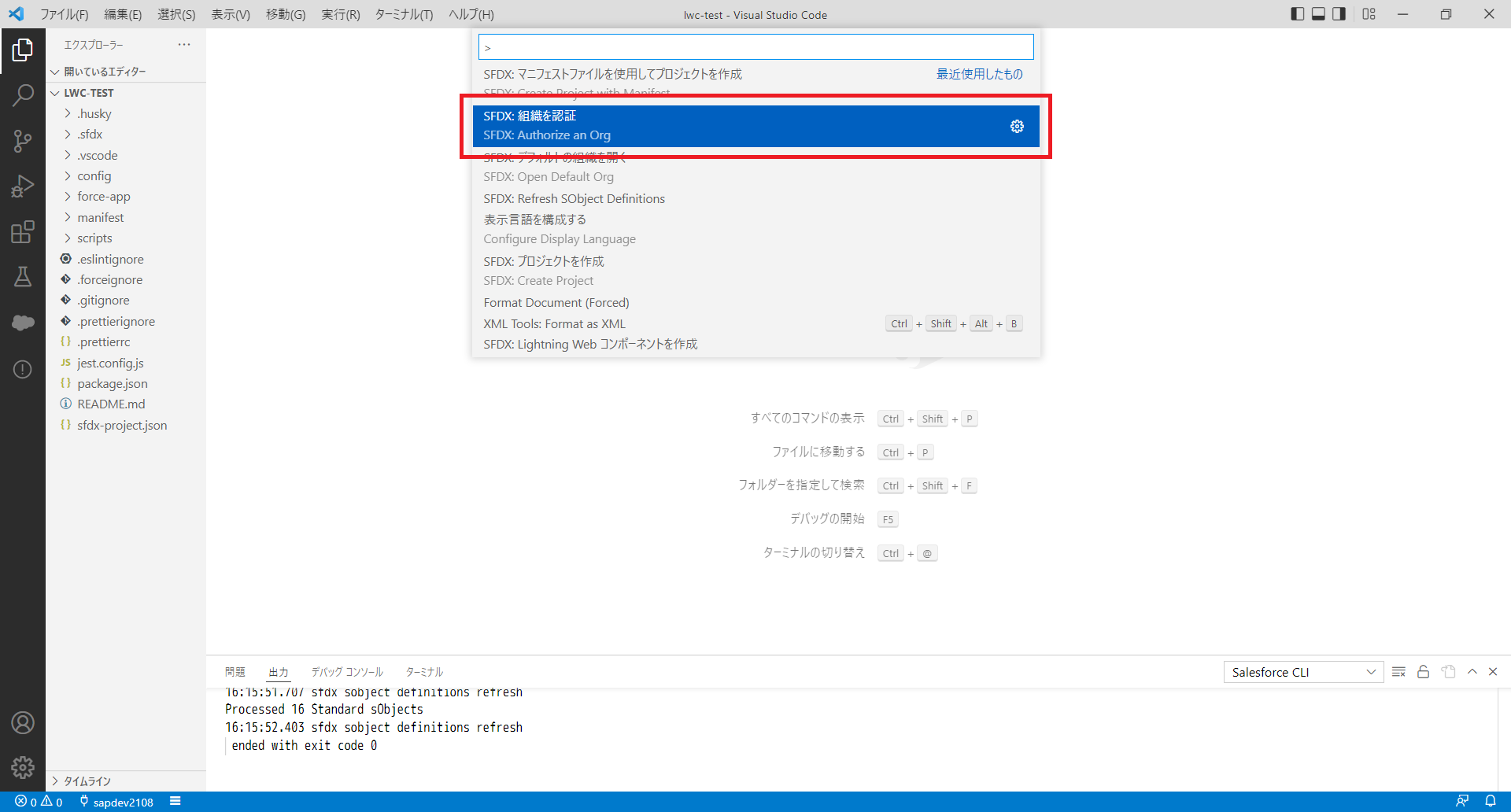Open README.md file

tap(126, 404)
